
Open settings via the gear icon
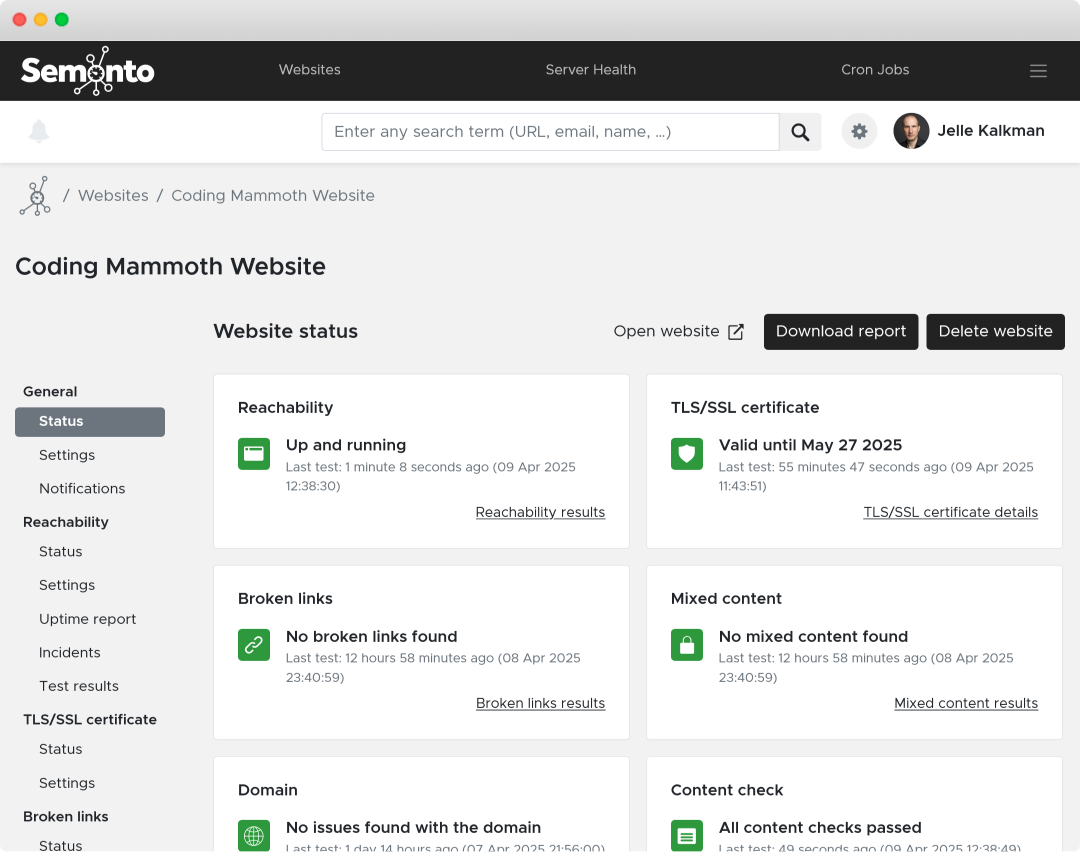click(859, 131)
